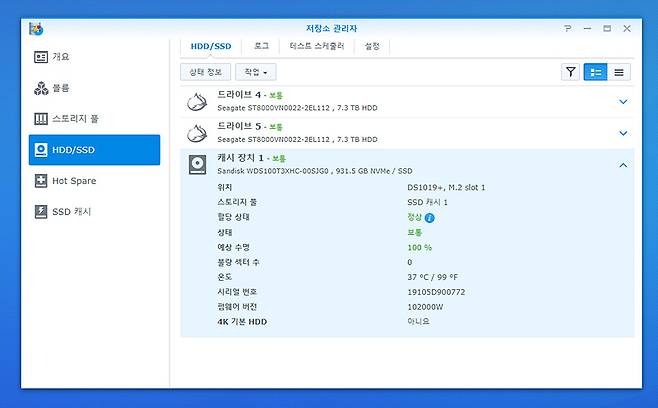Image resolution: width=658 pixels, height=408 pixels.
Task: Select HDD/SSD in the sidebar
Action: pyautogui.click(x=94, y=150)
